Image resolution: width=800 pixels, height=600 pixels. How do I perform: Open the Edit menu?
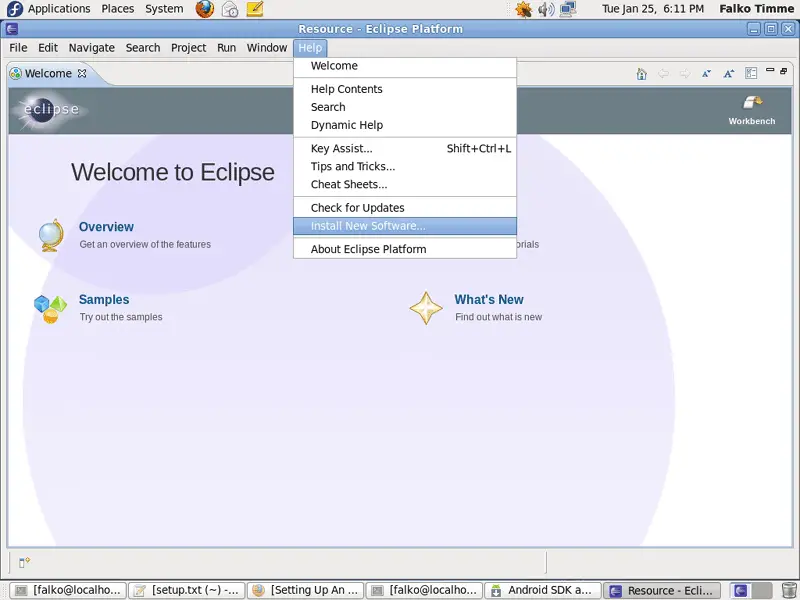tap(48, 47)
